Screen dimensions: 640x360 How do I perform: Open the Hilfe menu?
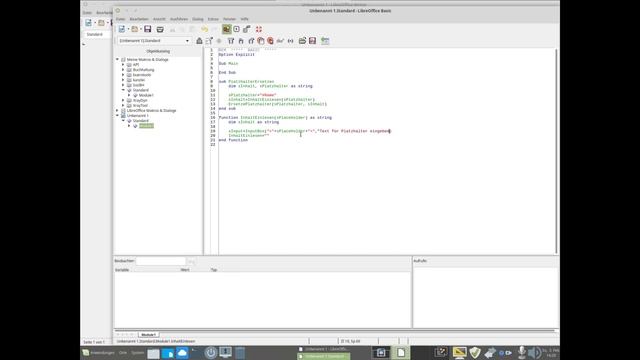(244, 19)
